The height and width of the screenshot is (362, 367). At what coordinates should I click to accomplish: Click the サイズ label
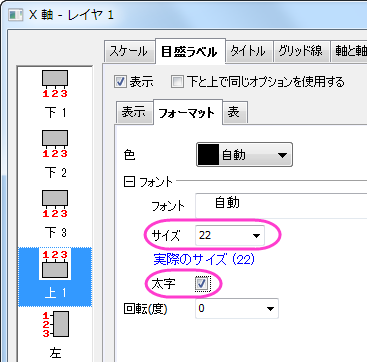point(166,236)
